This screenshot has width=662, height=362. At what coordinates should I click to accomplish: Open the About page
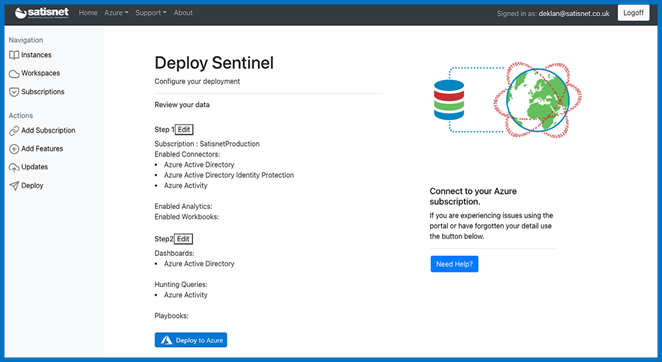[x=183, y=13]
